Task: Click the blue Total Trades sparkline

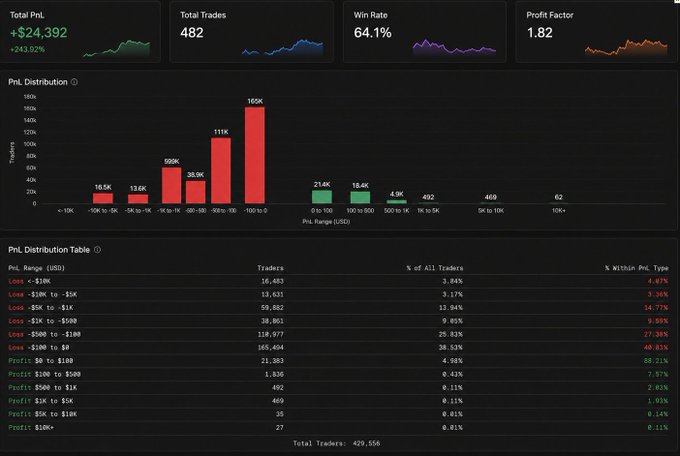Action: click(x=282, y=48)
